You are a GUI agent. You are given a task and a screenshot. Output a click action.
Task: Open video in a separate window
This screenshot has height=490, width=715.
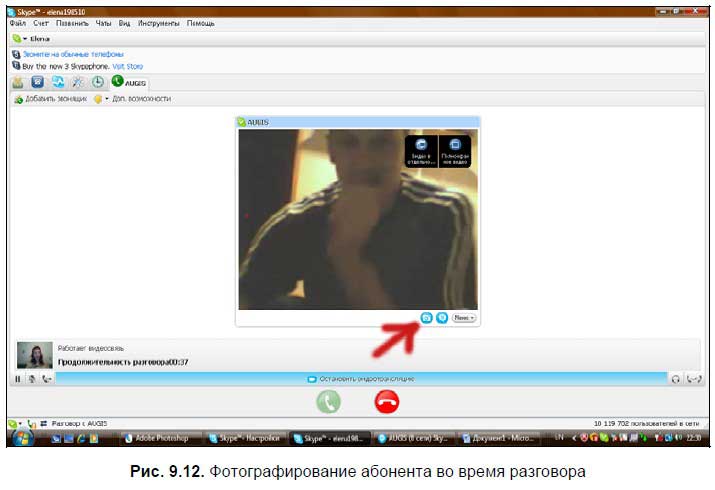[420, 151]
